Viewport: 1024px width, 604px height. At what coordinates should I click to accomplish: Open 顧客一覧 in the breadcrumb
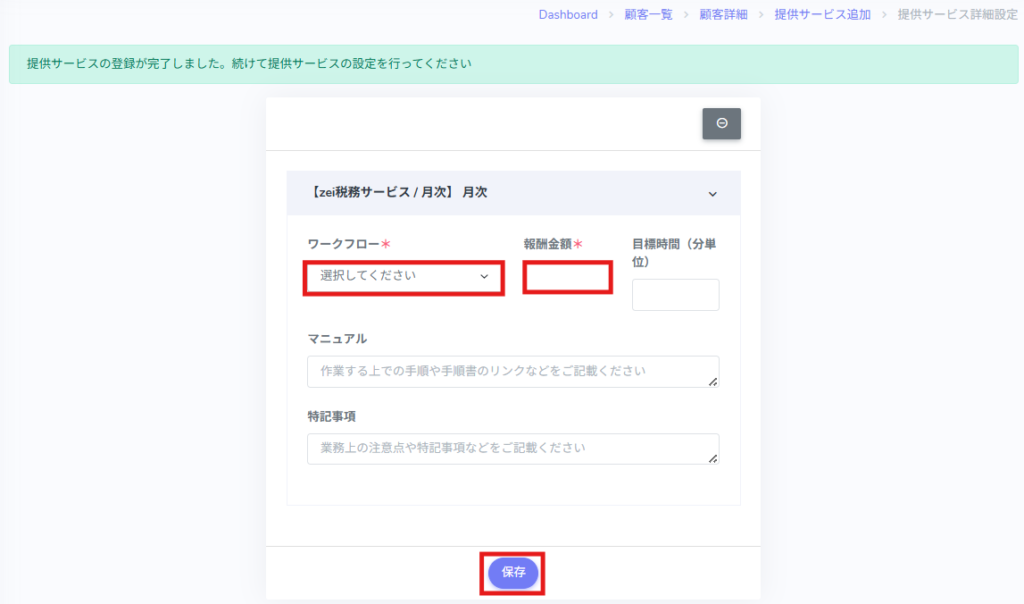648,15
